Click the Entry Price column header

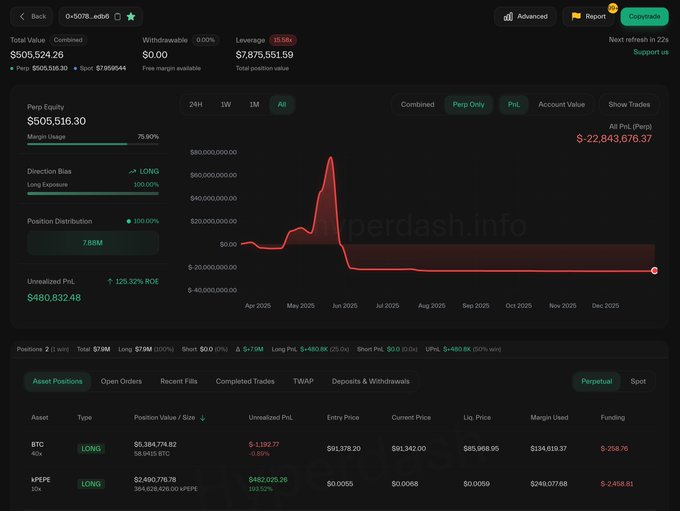click(x=343, y=417)
